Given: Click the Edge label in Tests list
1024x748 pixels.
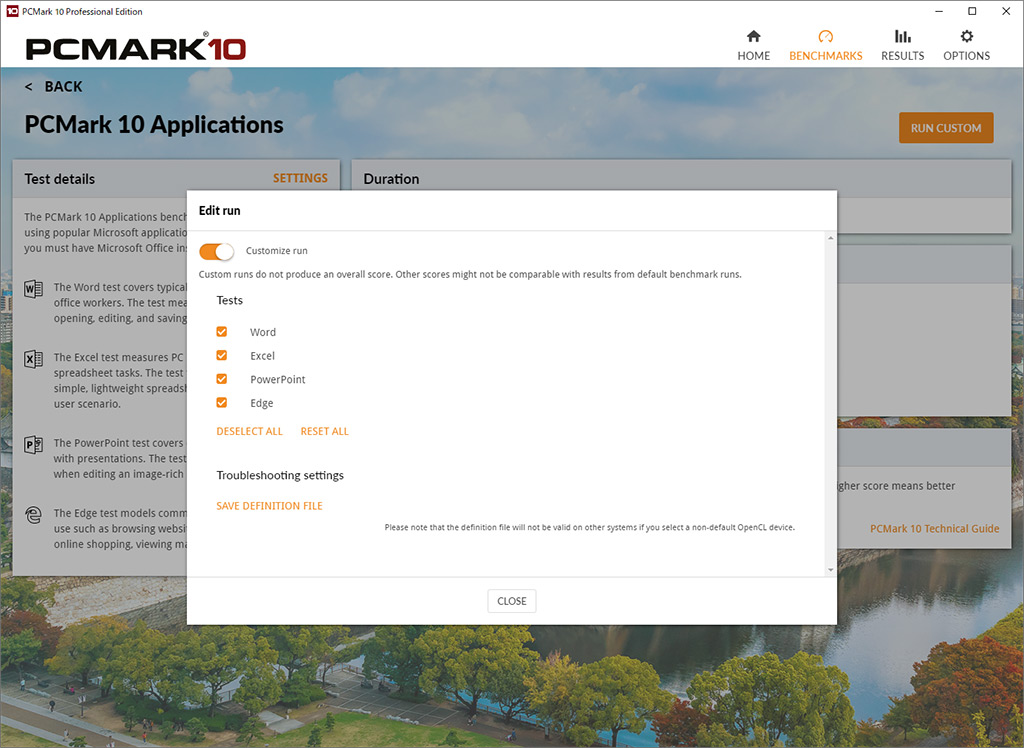Looking at the screenshot, I should pyautogui.click(x=262, y=403).
